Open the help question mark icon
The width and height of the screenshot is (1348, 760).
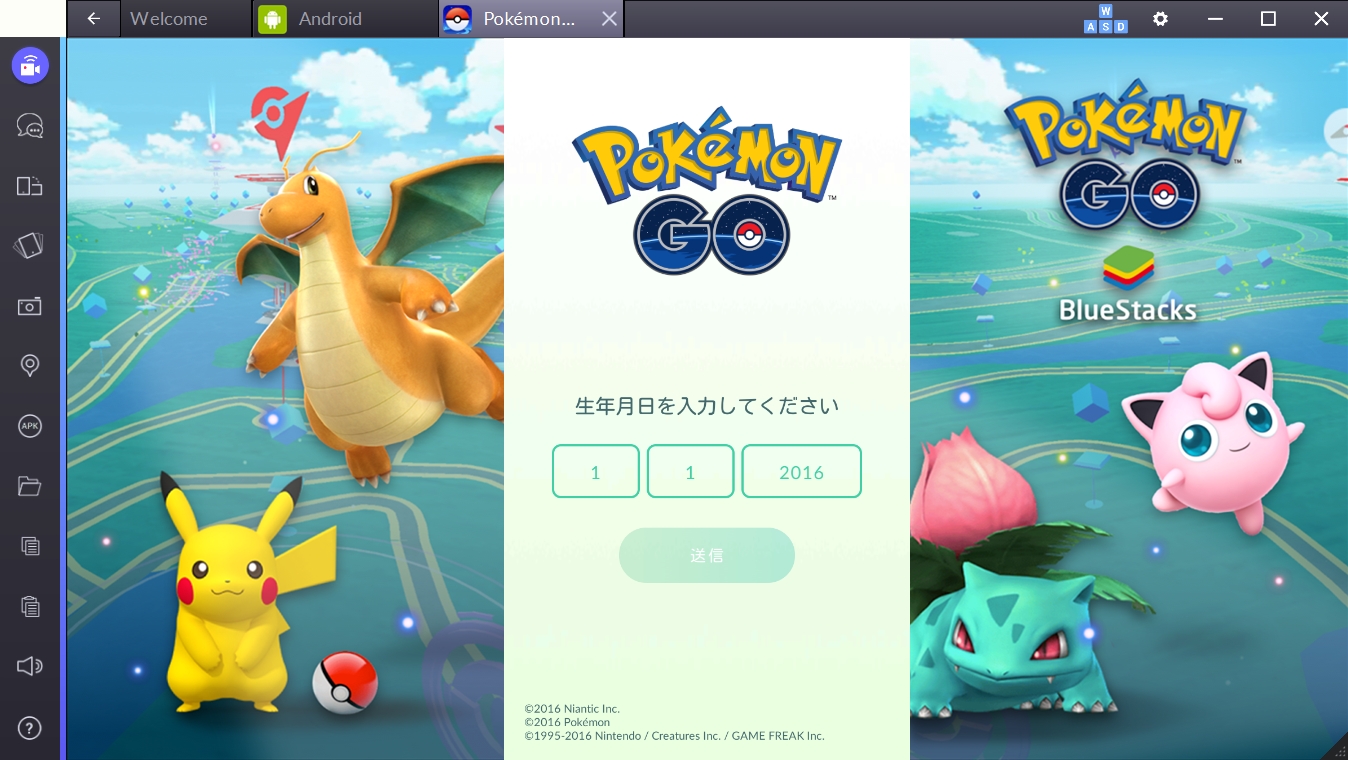pos(30,729)
